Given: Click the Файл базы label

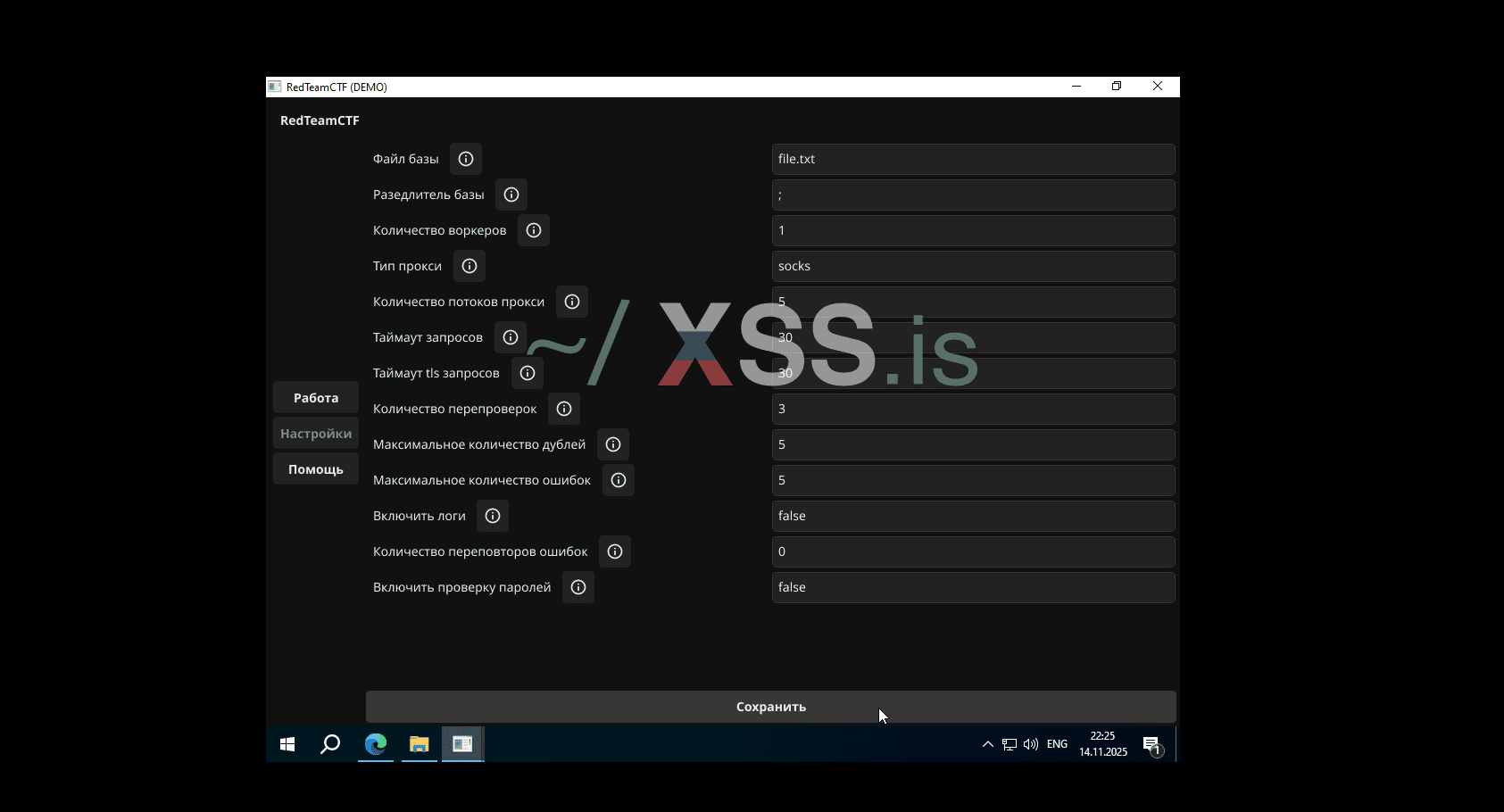Looking at the screenshot, I should point(406,159).
